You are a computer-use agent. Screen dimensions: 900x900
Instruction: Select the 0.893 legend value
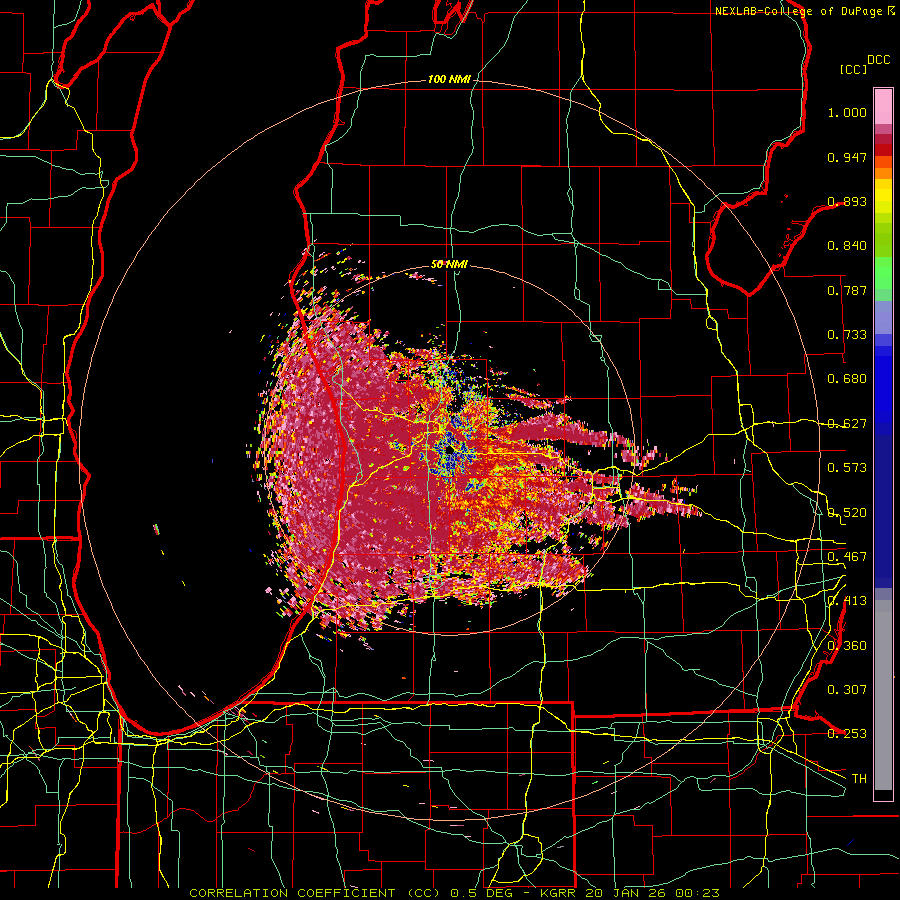[x=847, y=201]
